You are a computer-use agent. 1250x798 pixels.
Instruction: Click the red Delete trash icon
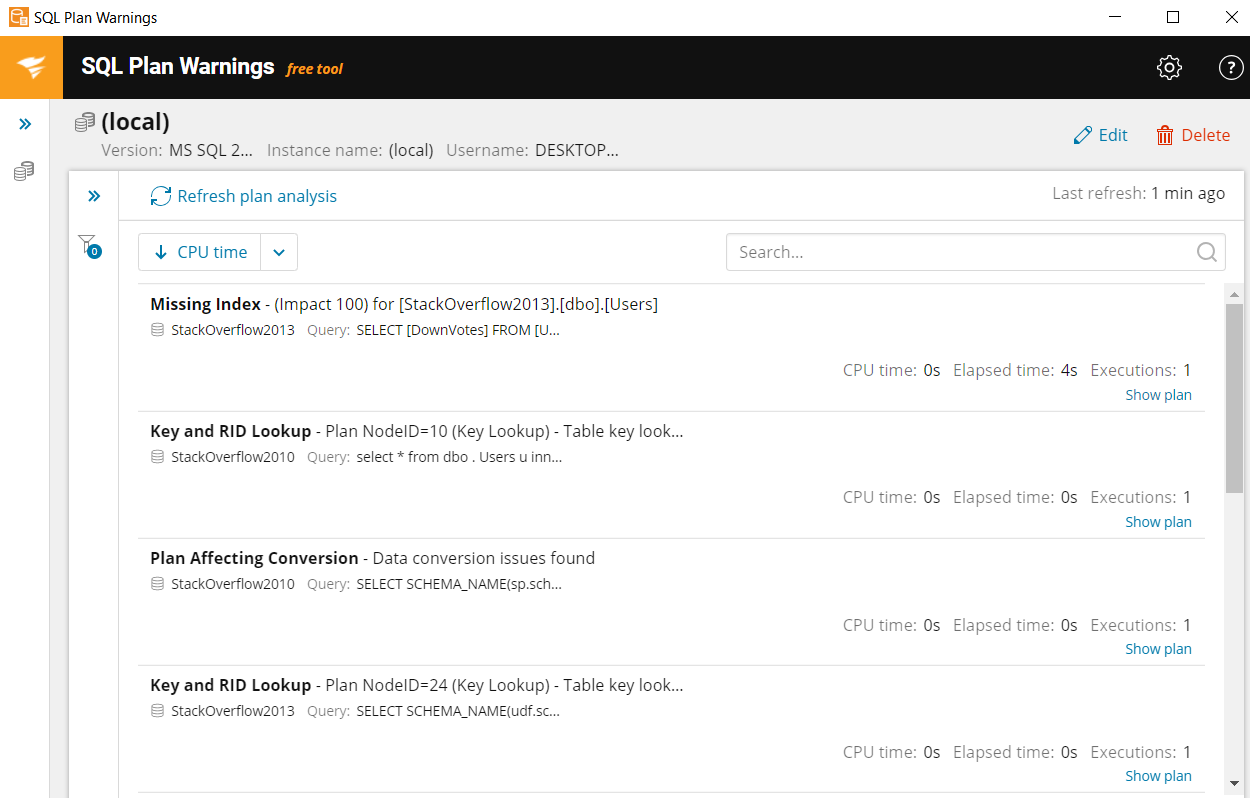(x=1165, y=136)
